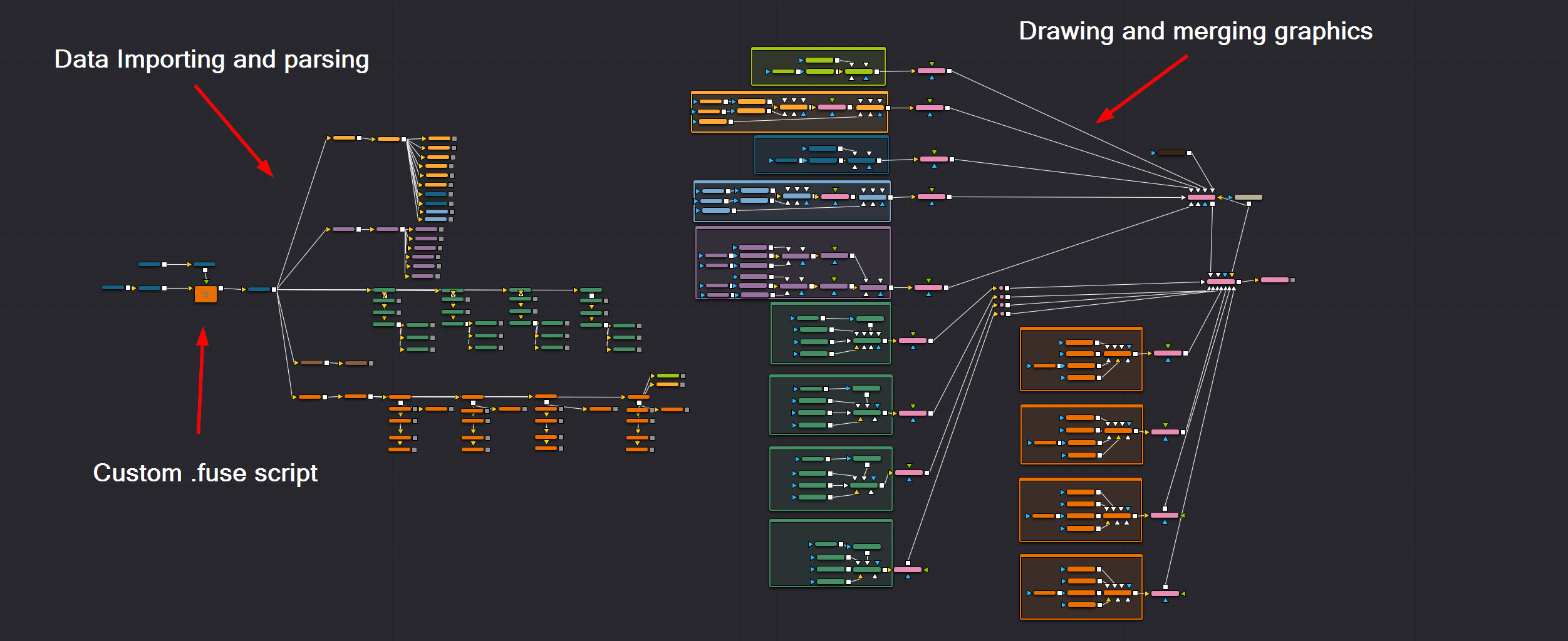Select the "Custom .fuse script" label text

coord(205,473)
